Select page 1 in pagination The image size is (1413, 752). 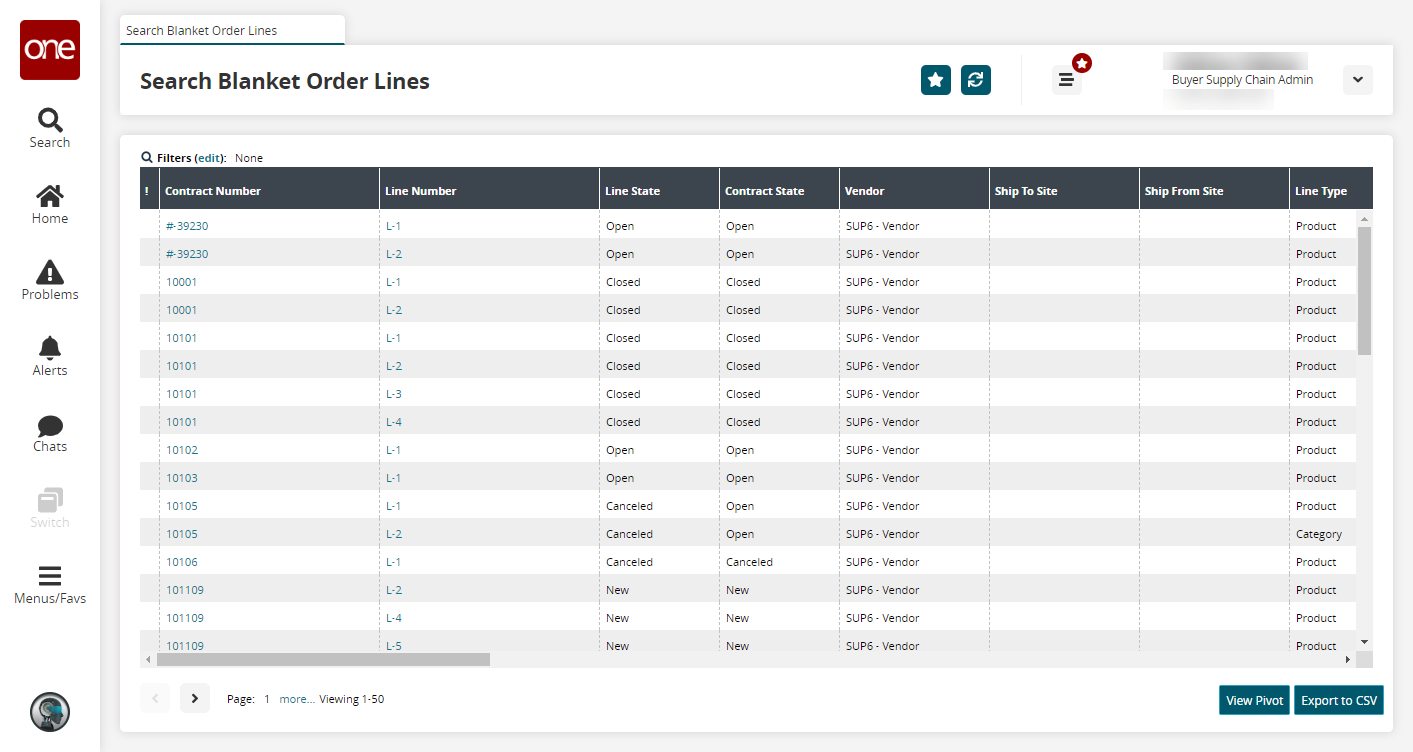pyautogui.click(x=267, y=700)
